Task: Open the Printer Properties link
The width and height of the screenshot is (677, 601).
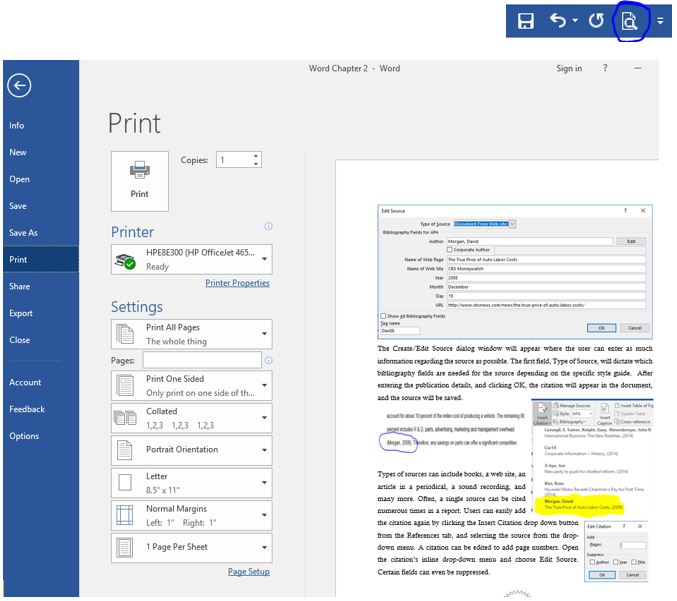Action: click(237, 283)
